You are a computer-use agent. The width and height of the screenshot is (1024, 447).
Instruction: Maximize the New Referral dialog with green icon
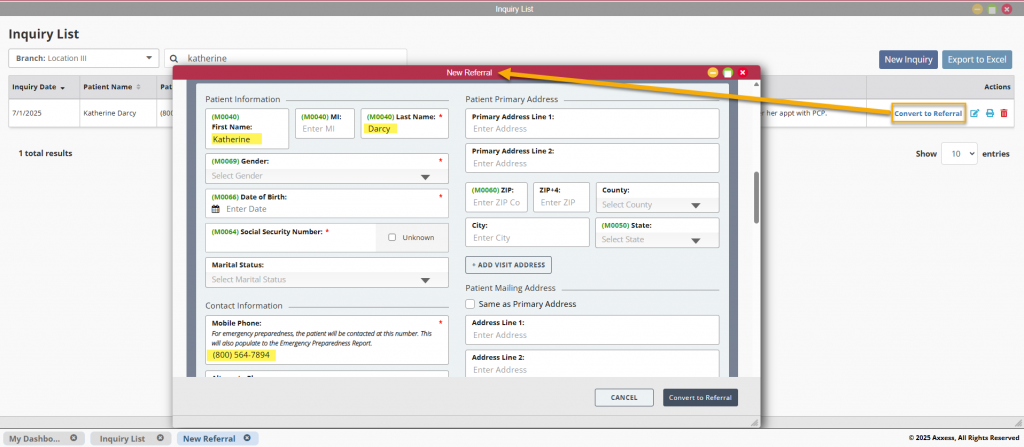(x=728, y=73)
